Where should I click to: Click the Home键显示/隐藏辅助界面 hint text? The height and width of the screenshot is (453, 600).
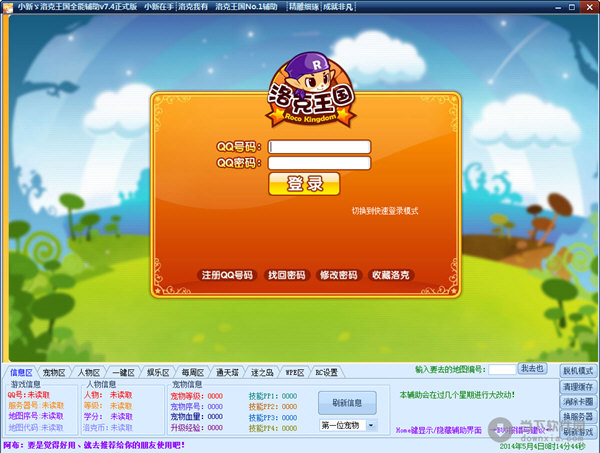tap(439, 430)
